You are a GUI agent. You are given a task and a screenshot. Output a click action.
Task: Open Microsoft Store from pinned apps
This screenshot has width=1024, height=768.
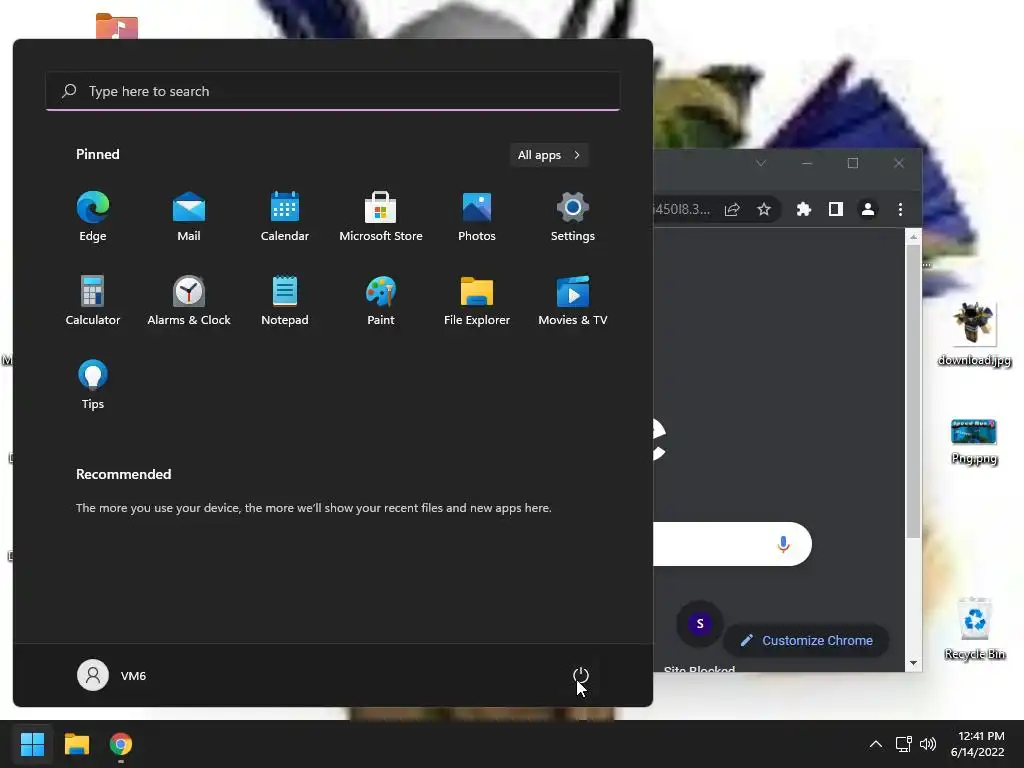(x=381, y=217)
